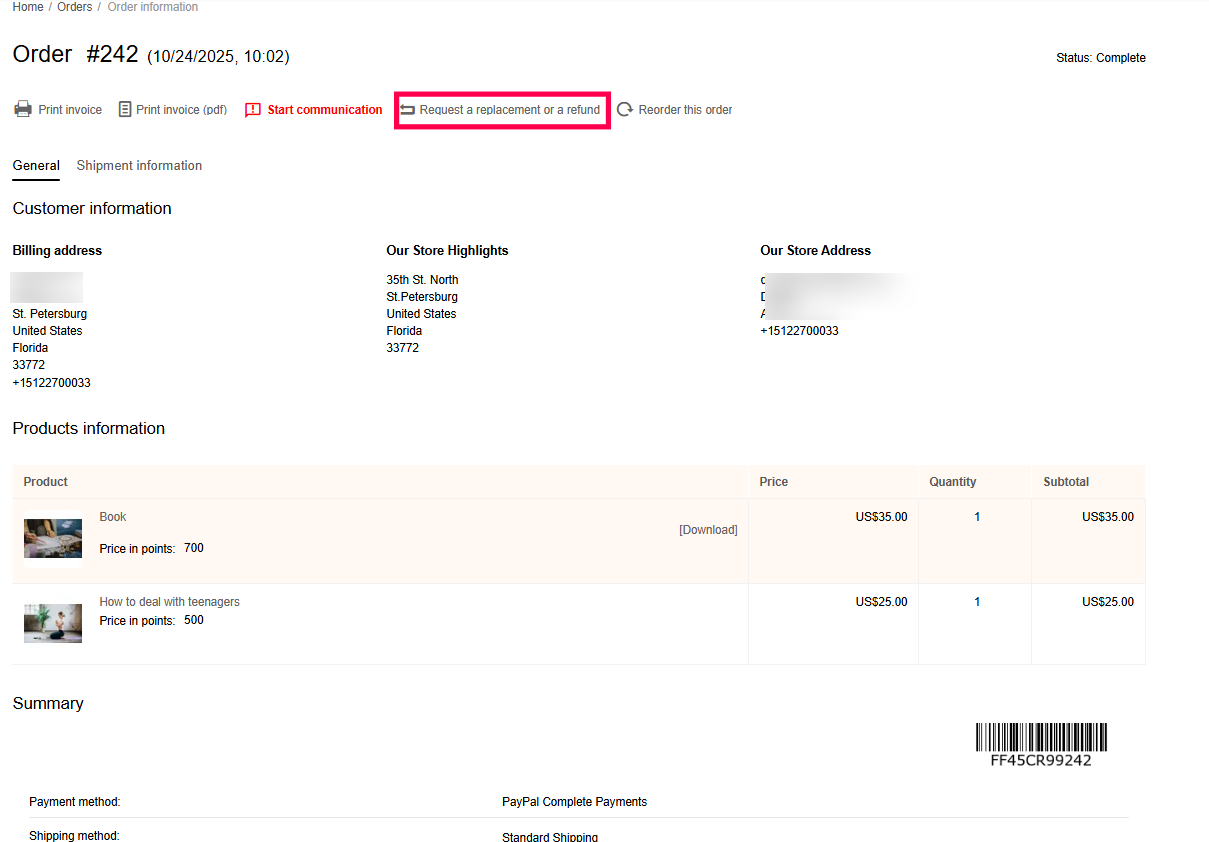The image size is (1209, 842).
Task: Open How to deal with teenagers link
Action: pyautogui.click(x=169, y=602)
